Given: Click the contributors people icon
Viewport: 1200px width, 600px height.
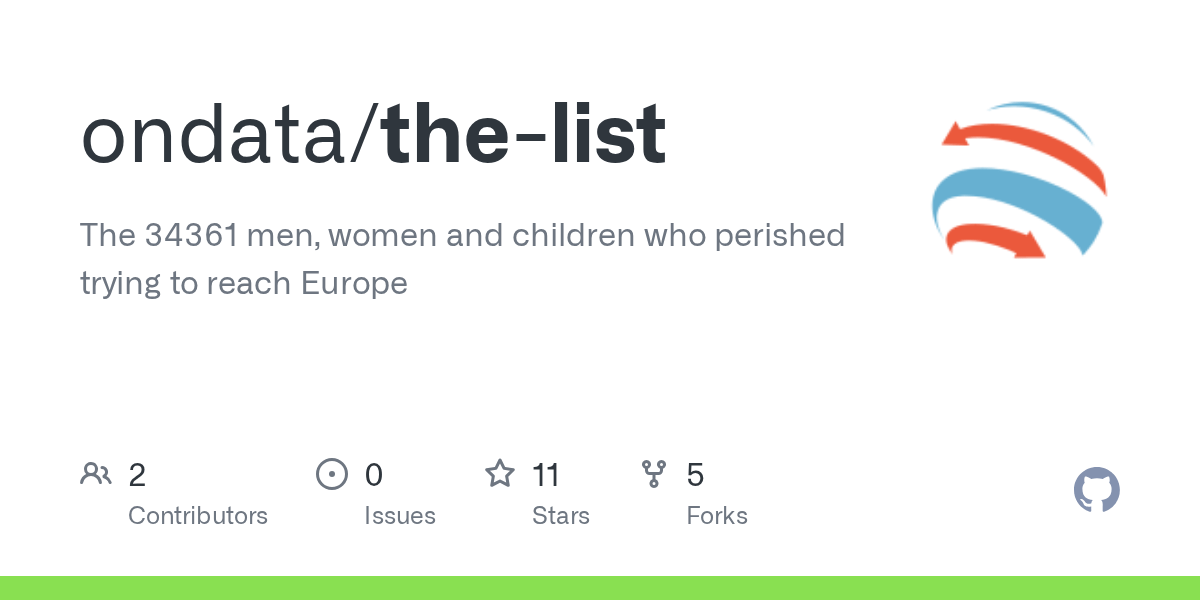Looking at the screenshot, I should pyautogui.click(x=96, y=474).
